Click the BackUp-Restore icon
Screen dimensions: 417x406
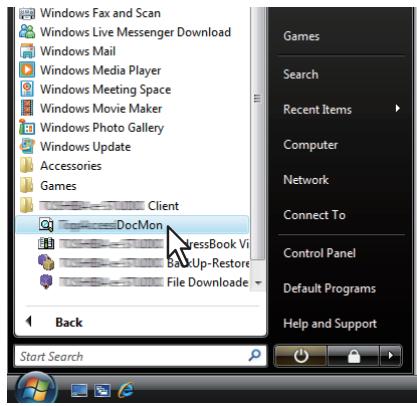pos(46,262)
